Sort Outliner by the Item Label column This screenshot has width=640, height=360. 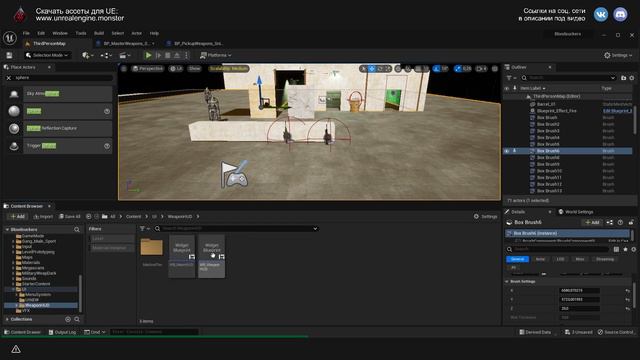[x=532, y=88]
